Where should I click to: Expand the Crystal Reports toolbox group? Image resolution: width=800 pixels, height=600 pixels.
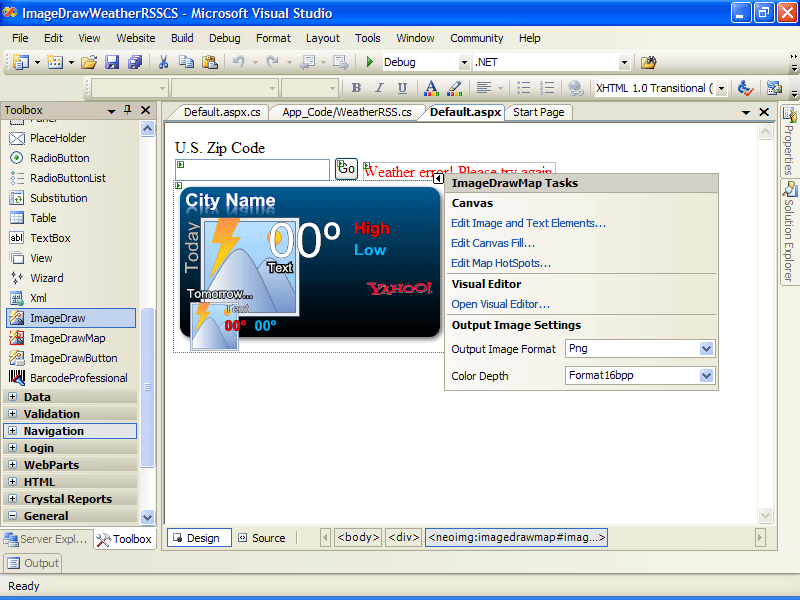[x=13, y=498]
